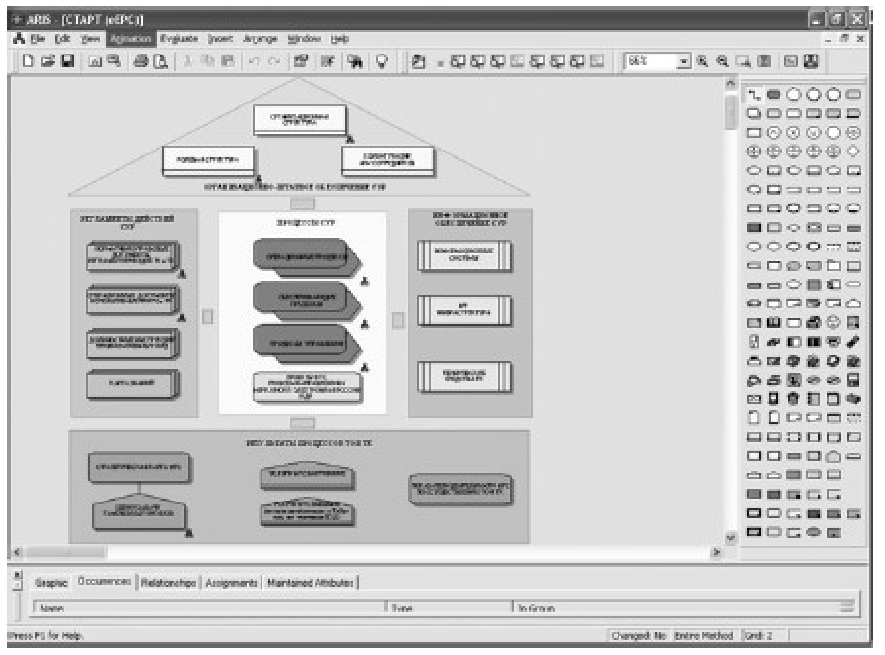
Task: Open Print Preview from the toolbar
Action: tap(160, 61)
